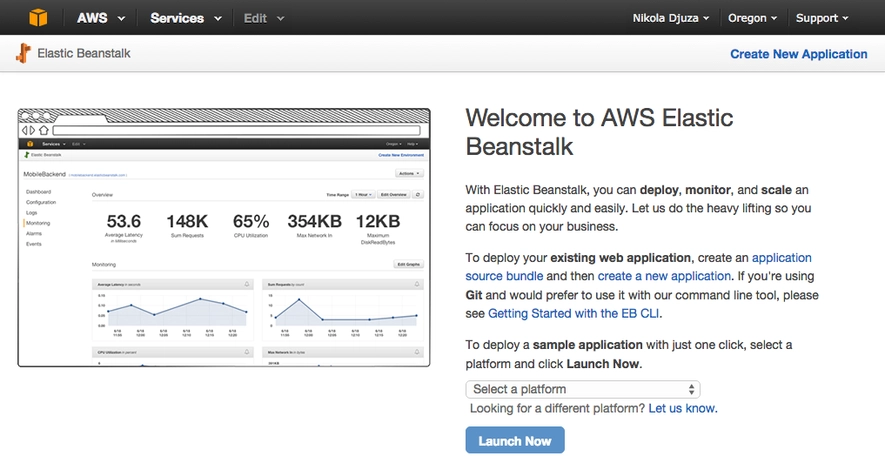Click the 53.6 Average Latency figure in preview
This screenshot has width=885, height=470.
pyautogui.click(x=124, y=222)
